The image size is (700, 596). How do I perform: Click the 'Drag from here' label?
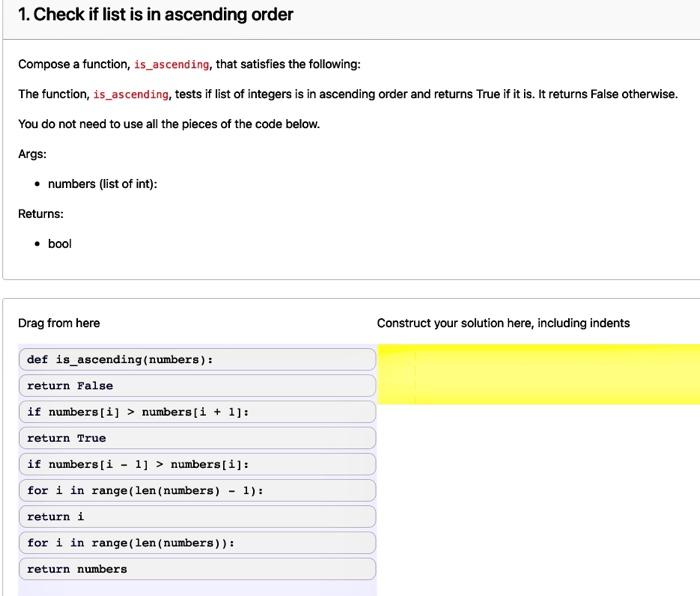[59, 323]
